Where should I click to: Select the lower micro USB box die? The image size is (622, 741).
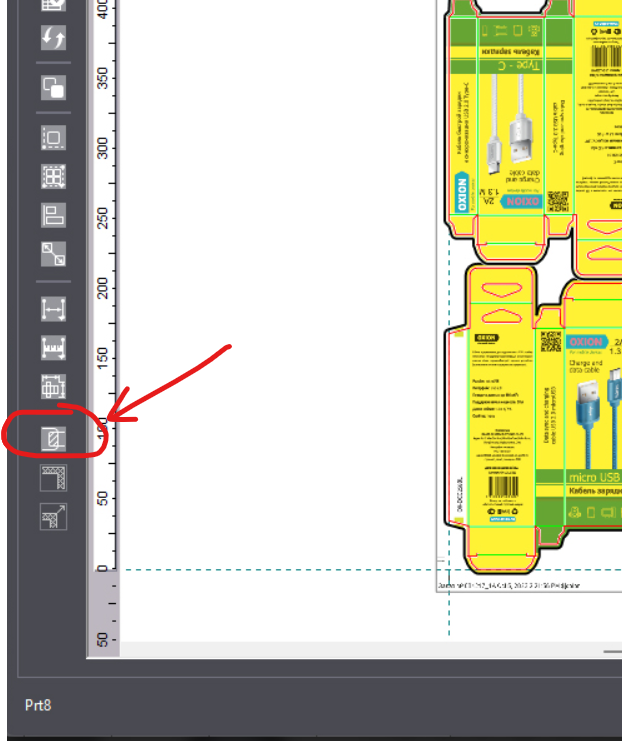pyautogui.click(x=534, y=420)
